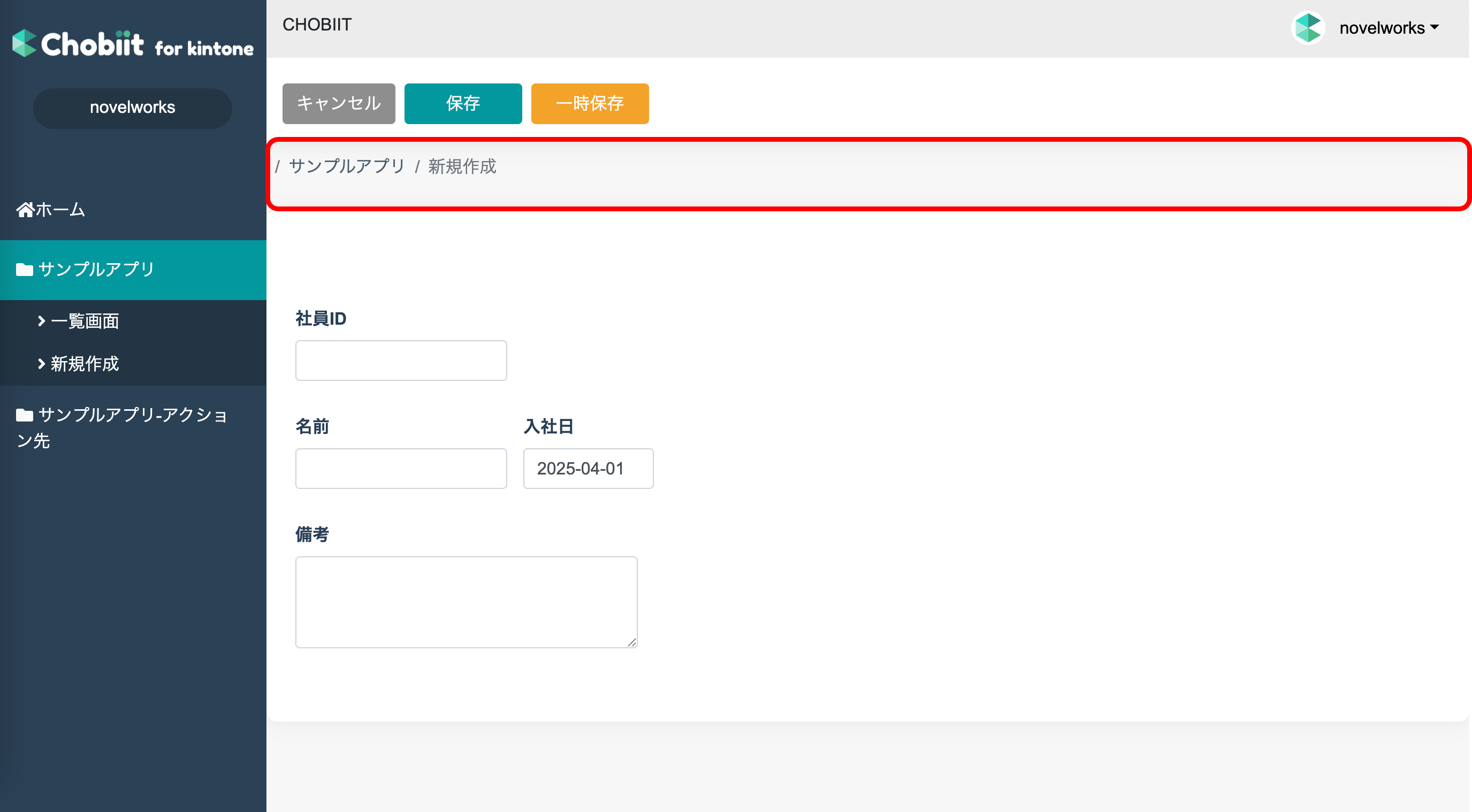
Task: Click the 備考 text area
Action: tap(466, 602)
